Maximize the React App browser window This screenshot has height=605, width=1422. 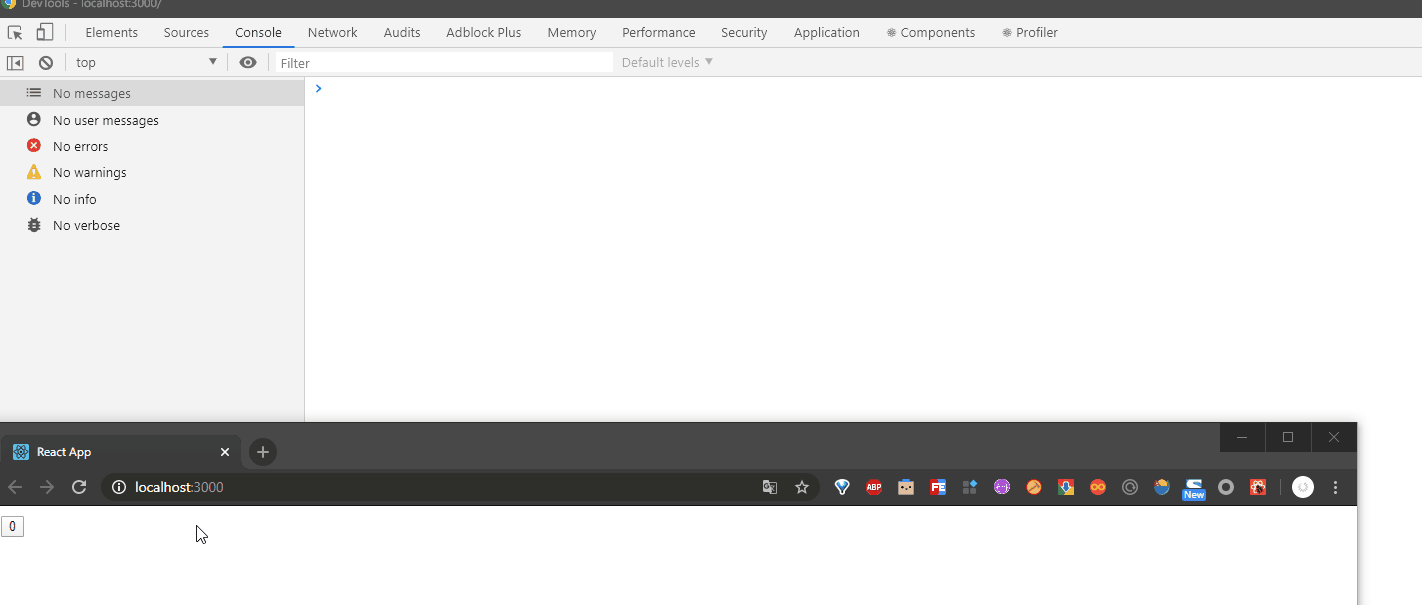[x=1288, y=437]
